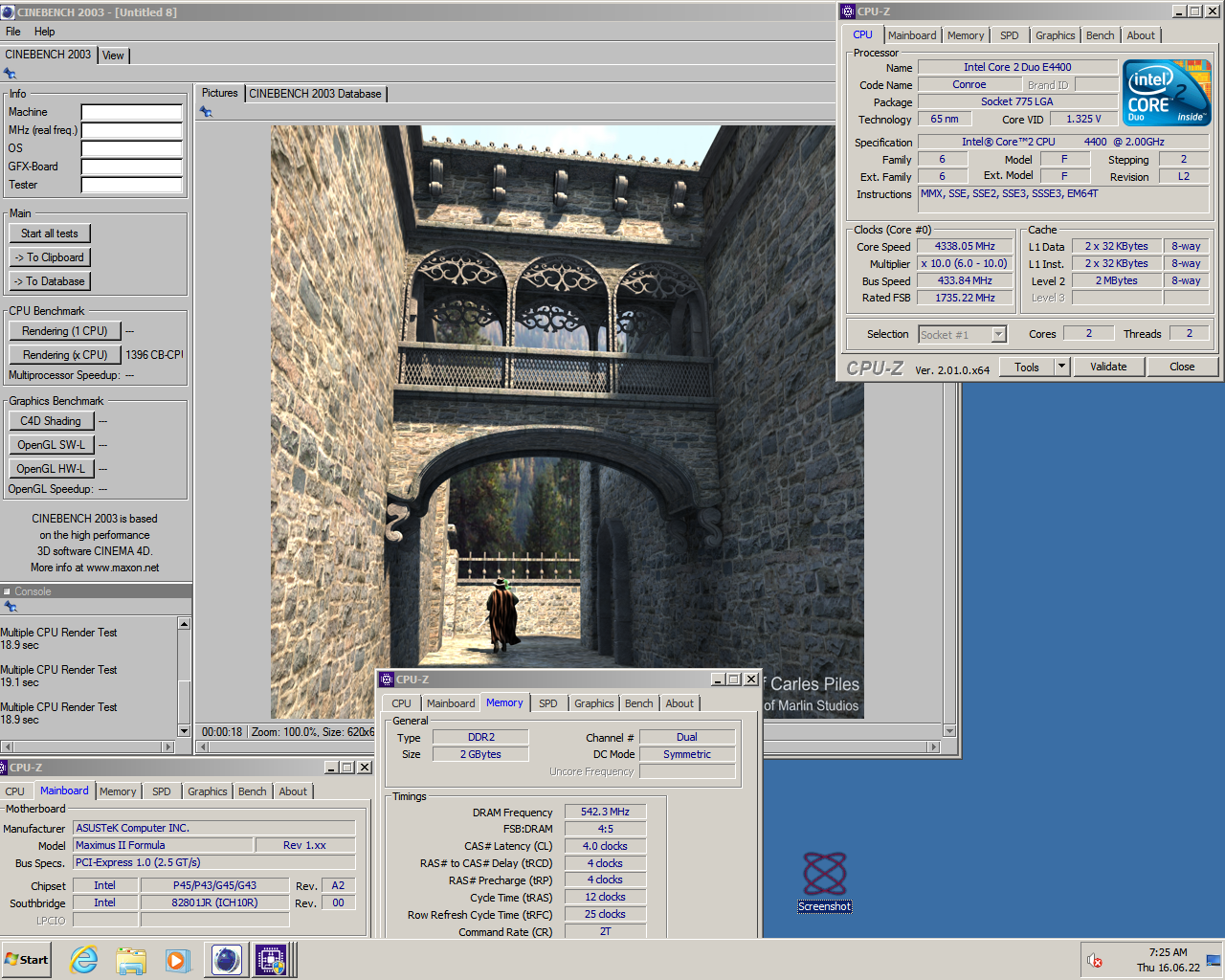This screenshot has height=980, width=1225.
Task: Click the GFX-Board input field
Action: (x=132, y=167)
